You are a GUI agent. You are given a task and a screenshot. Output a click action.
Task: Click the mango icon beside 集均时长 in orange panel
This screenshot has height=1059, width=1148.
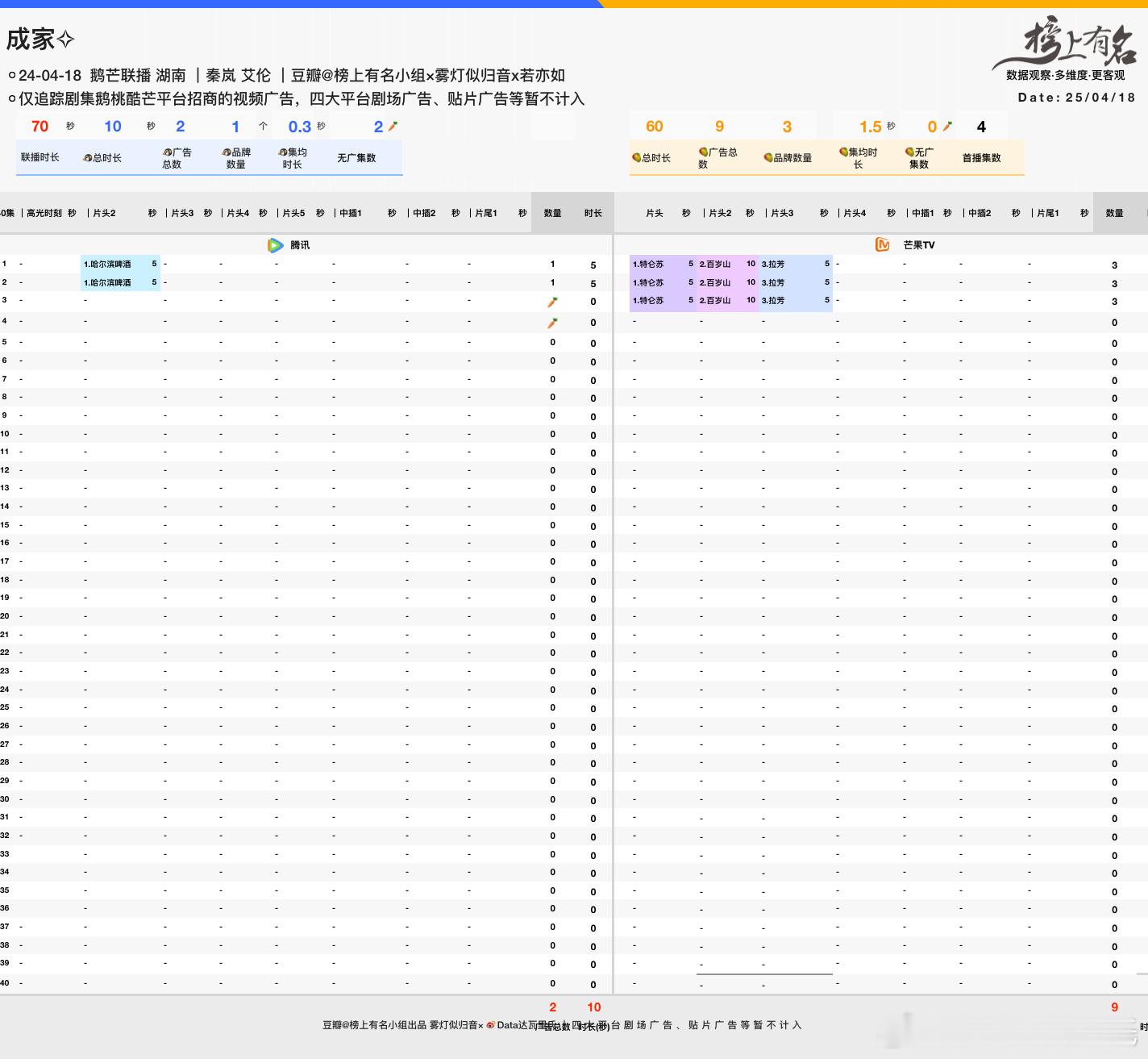[843, 152]
